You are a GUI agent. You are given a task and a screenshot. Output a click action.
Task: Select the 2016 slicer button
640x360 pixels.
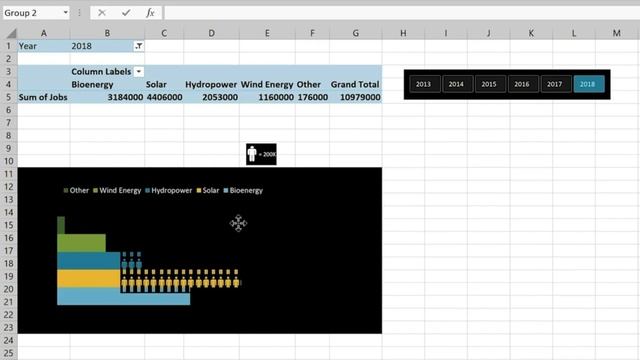[522, 84]
